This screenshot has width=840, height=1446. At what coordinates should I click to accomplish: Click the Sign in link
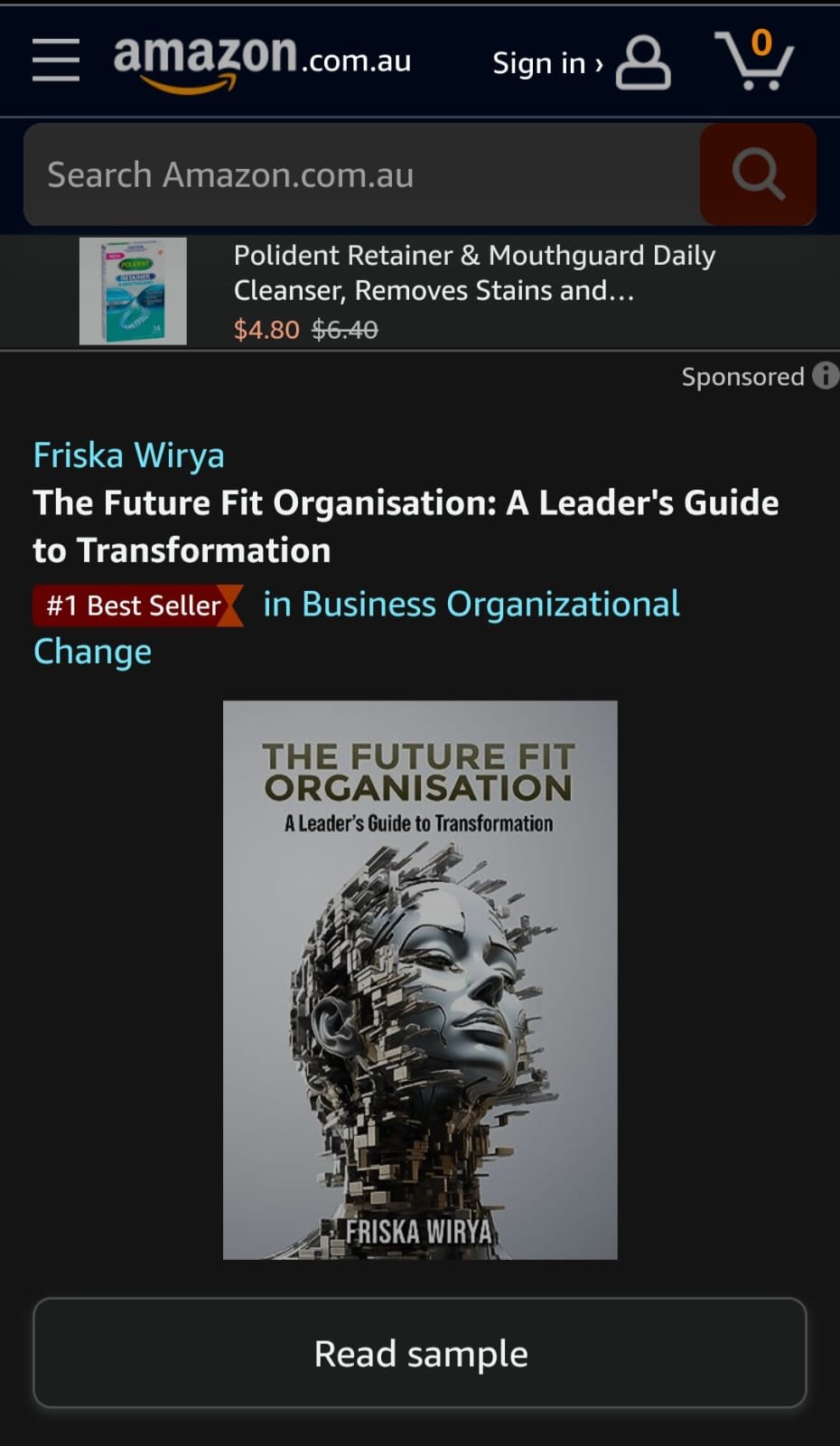[539, 63]
